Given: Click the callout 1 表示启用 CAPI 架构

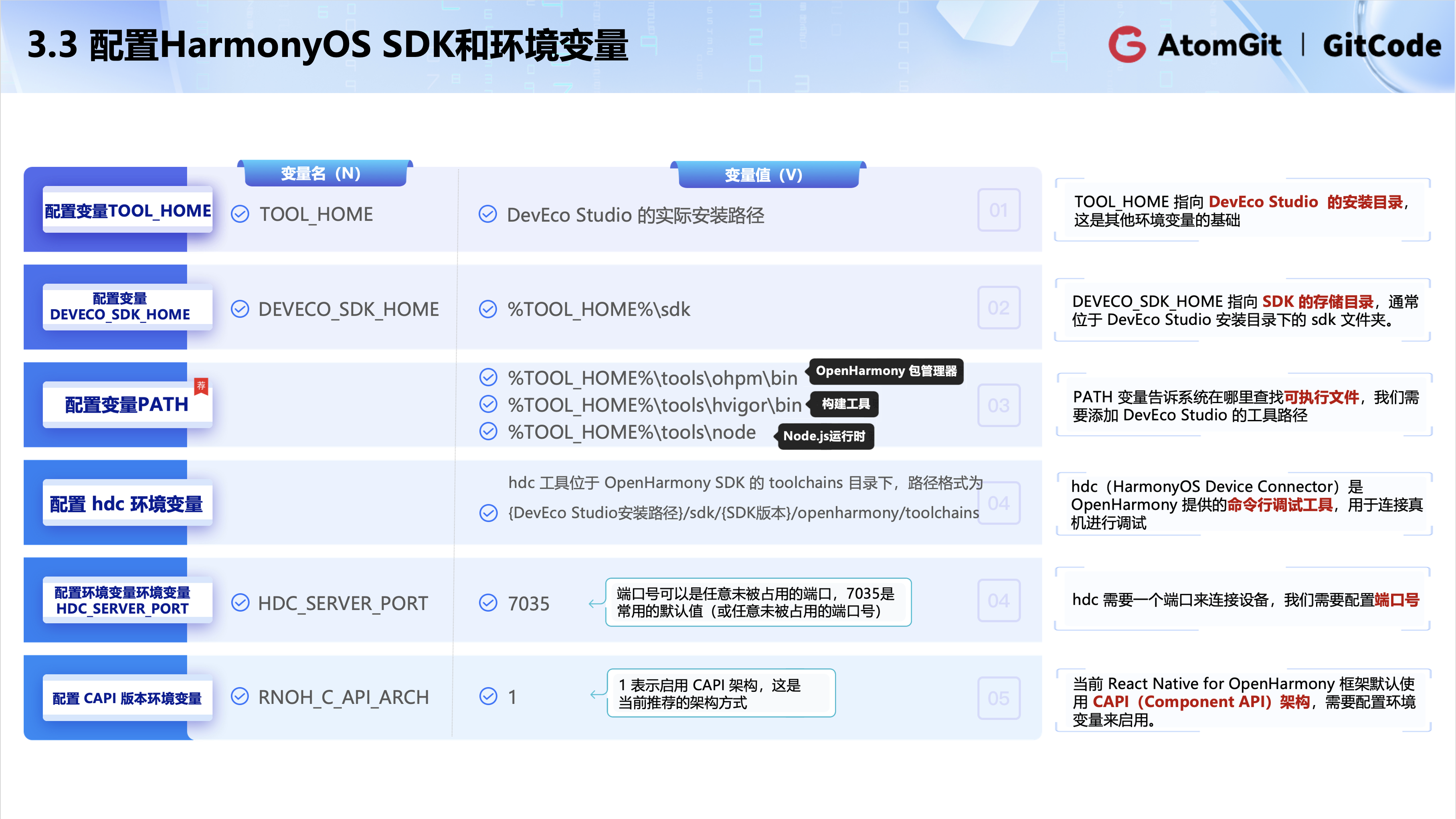Looking at the screenshot, I should [721, 693].
